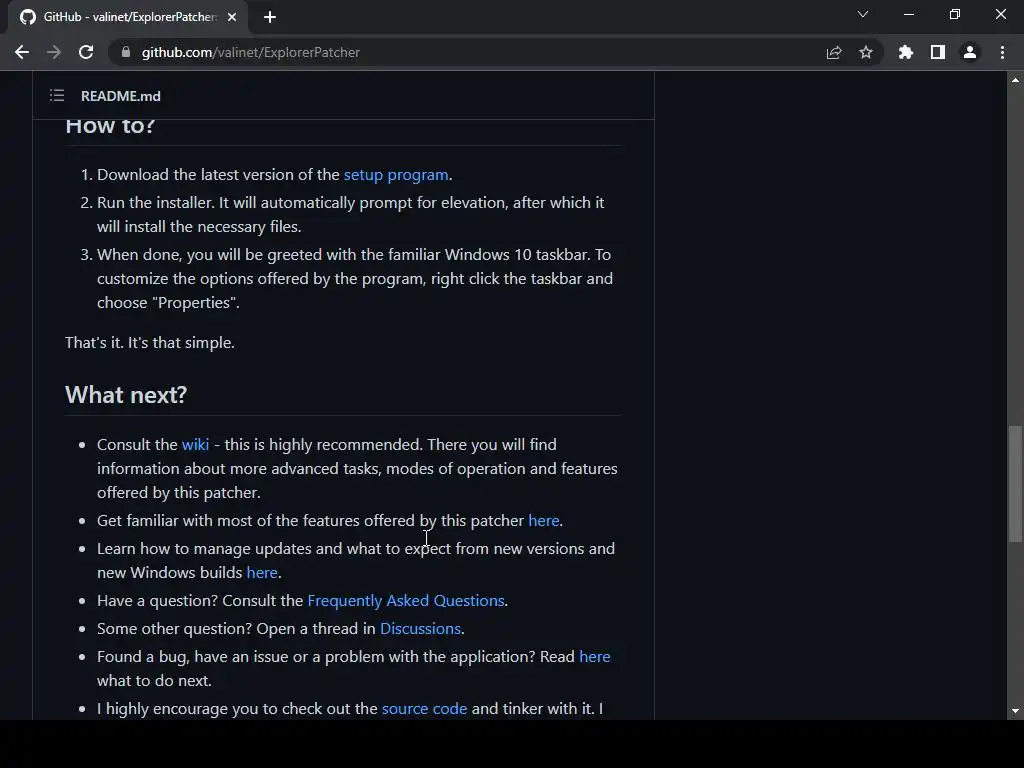Open the Extensions puzzle icon
This screenshot has width=1024, height=768.
(906, 52)
